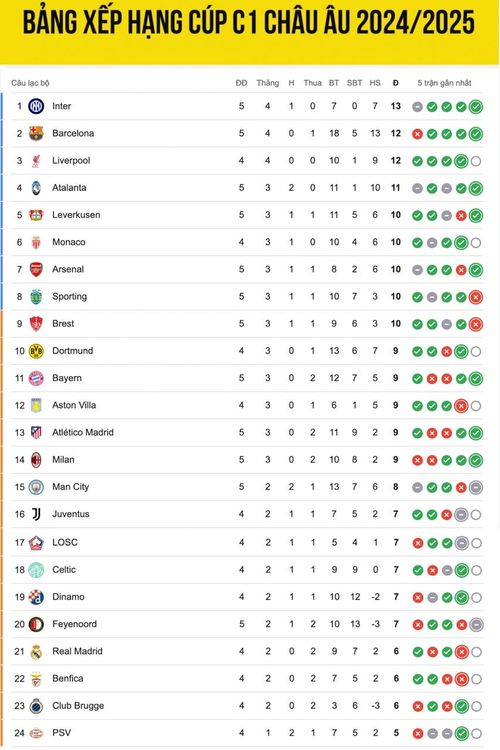Screen dimensions: 500x750
Task: Select the Feyenoord club logo
Action: pyautogui.click(x=36, y=624)
